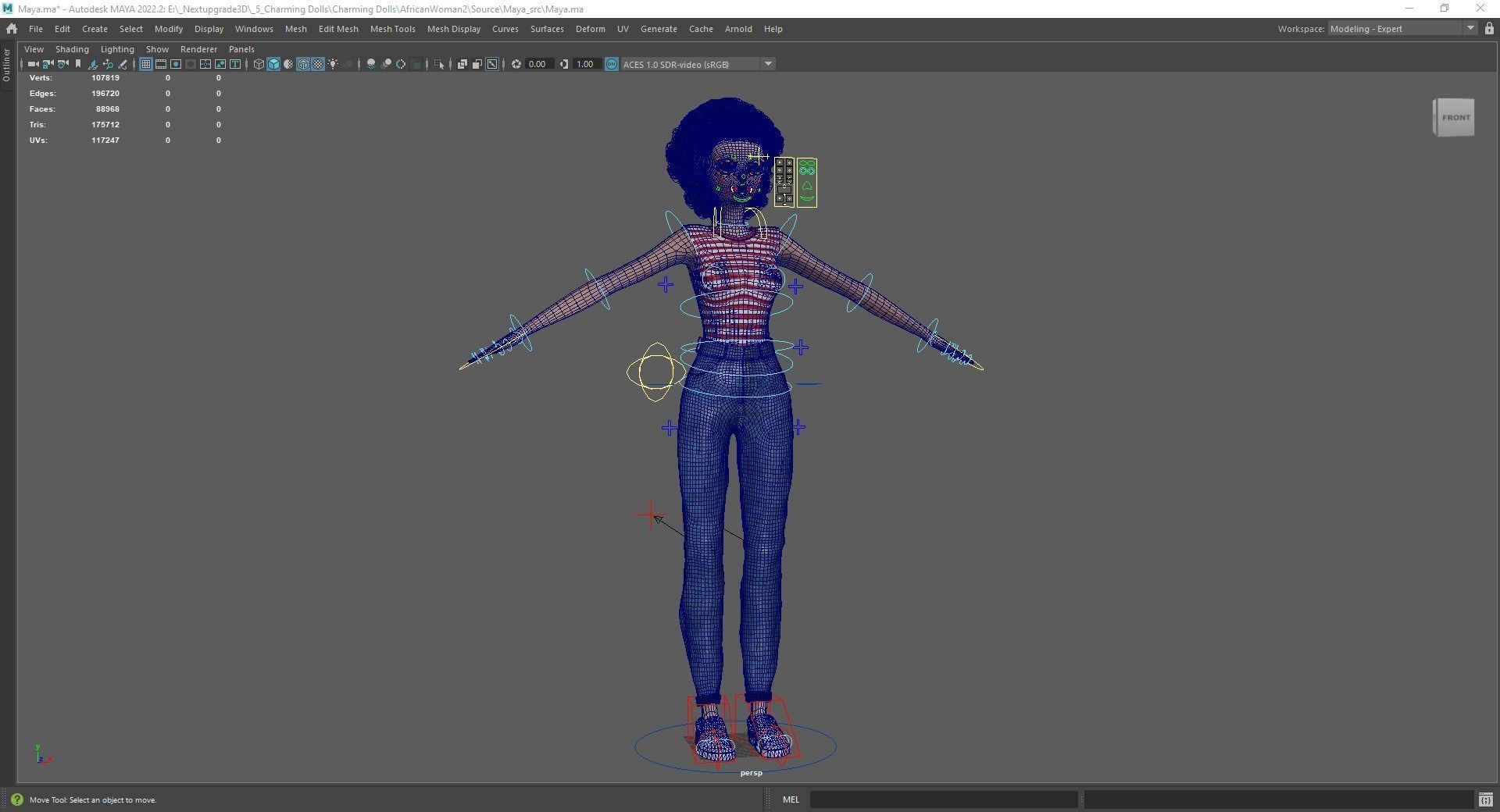Viewport: 1500px width, 812px height.
Task: Open the ACES 1.0 SDR-video color dropdown
Action: (698, 64)
